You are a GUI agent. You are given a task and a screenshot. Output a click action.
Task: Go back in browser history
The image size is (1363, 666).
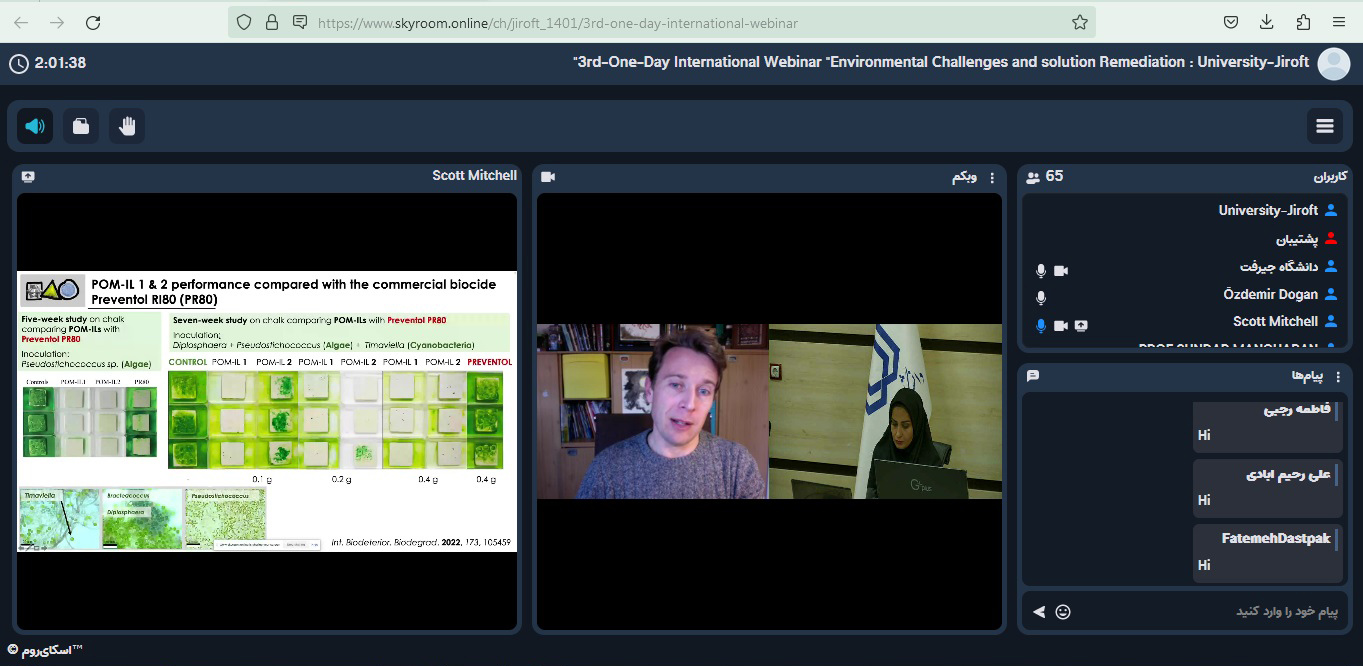(21, 22)
